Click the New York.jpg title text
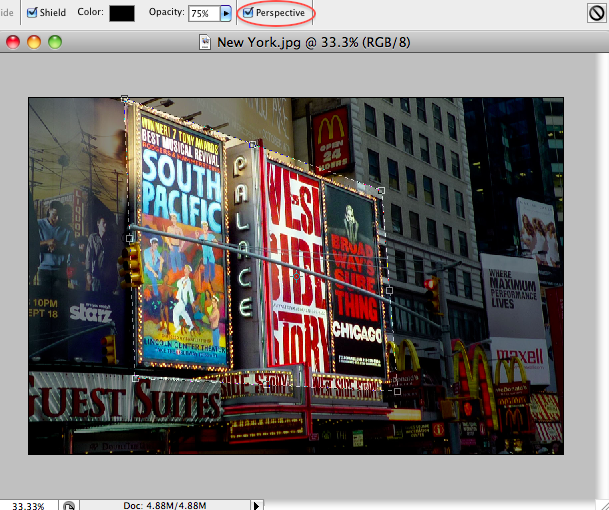 313,42
